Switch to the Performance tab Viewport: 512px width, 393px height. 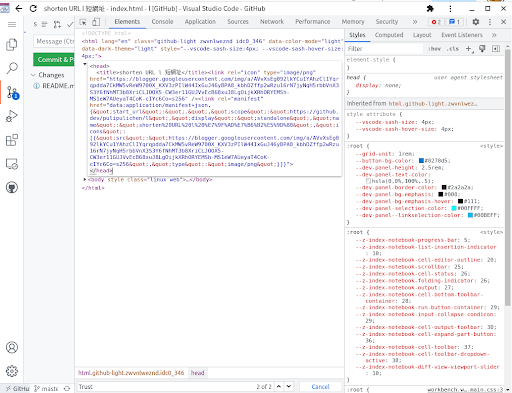tap(313, 22)
